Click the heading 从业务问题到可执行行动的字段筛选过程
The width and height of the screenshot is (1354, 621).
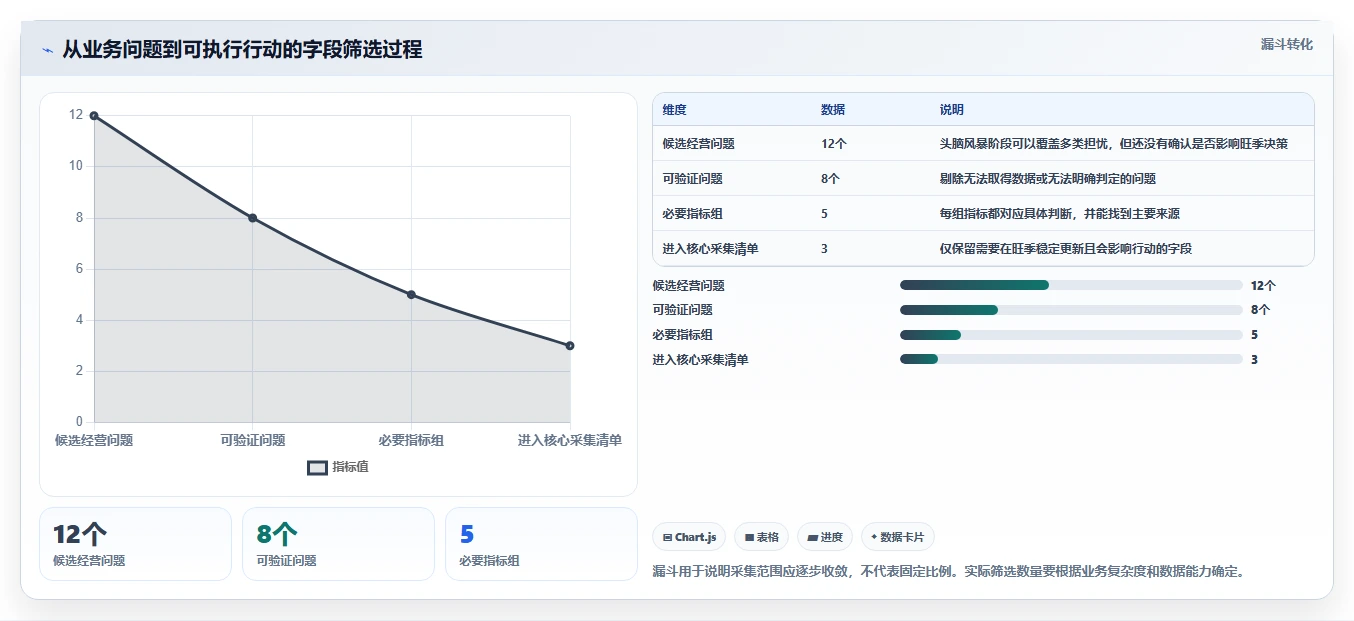click(x=242, y=50)
